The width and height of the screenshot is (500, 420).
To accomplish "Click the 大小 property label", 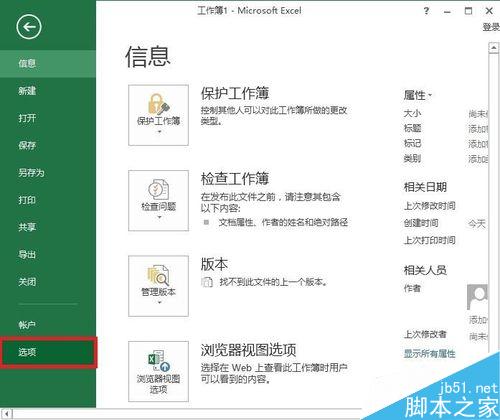I will tap(412, 113).
